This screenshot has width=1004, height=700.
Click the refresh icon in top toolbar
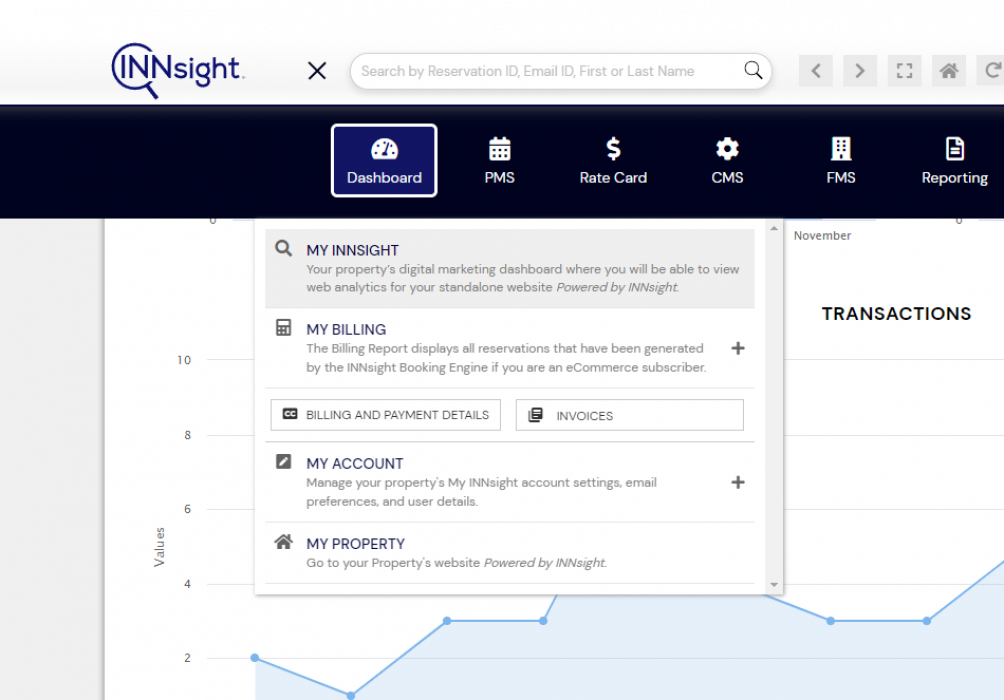coord(992,71)
